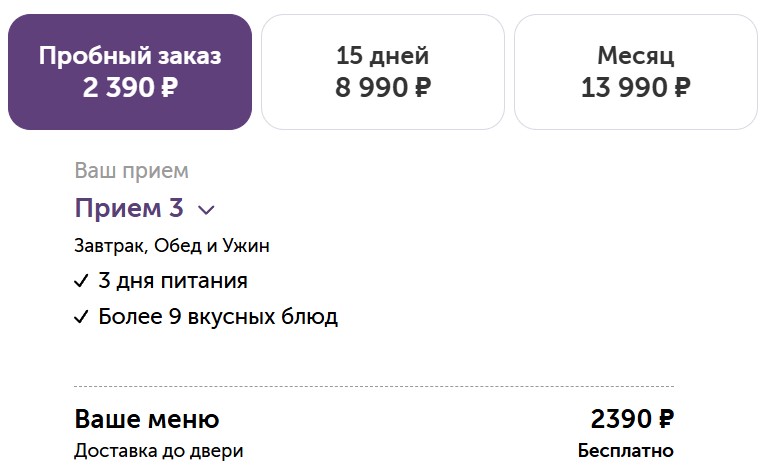Select the Завтрак, Обед и Ужин description

click(172, 245)
